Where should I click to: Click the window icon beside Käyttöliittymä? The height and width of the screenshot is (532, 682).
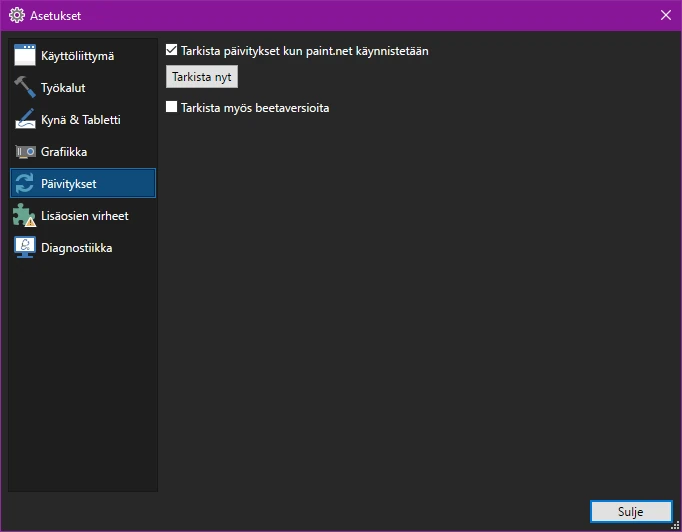click(x=25, y=56)
